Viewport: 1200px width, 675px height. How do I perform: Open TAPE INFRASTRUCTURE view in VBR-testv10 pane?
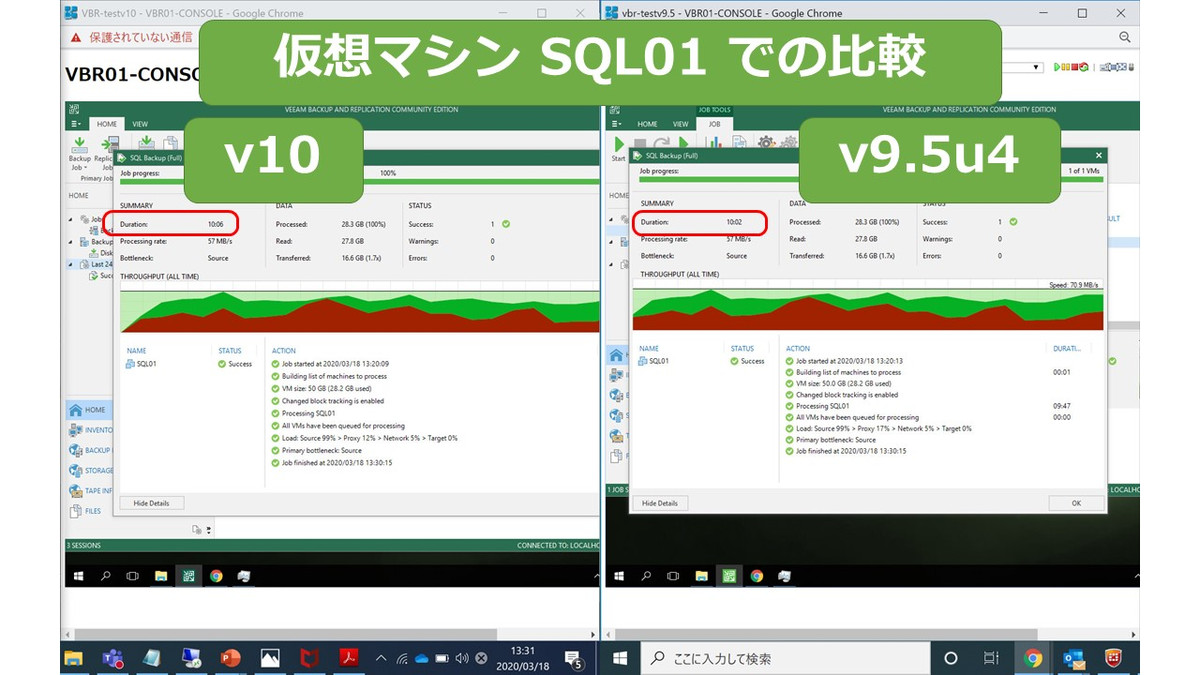(x=90, y=491)
